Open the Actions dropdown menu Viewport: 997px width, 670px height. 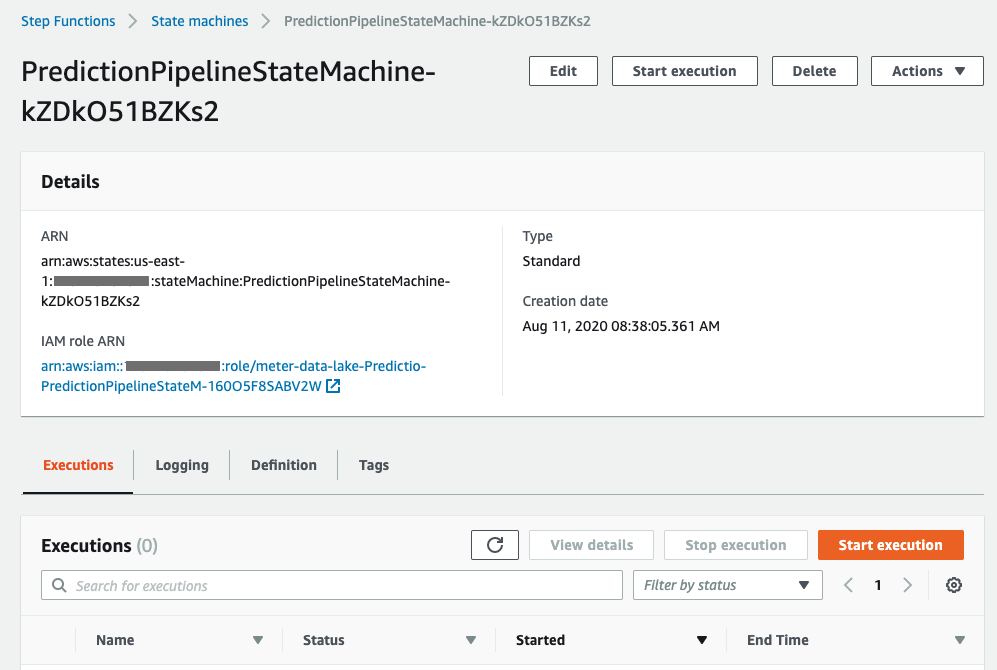click(927, 71)
